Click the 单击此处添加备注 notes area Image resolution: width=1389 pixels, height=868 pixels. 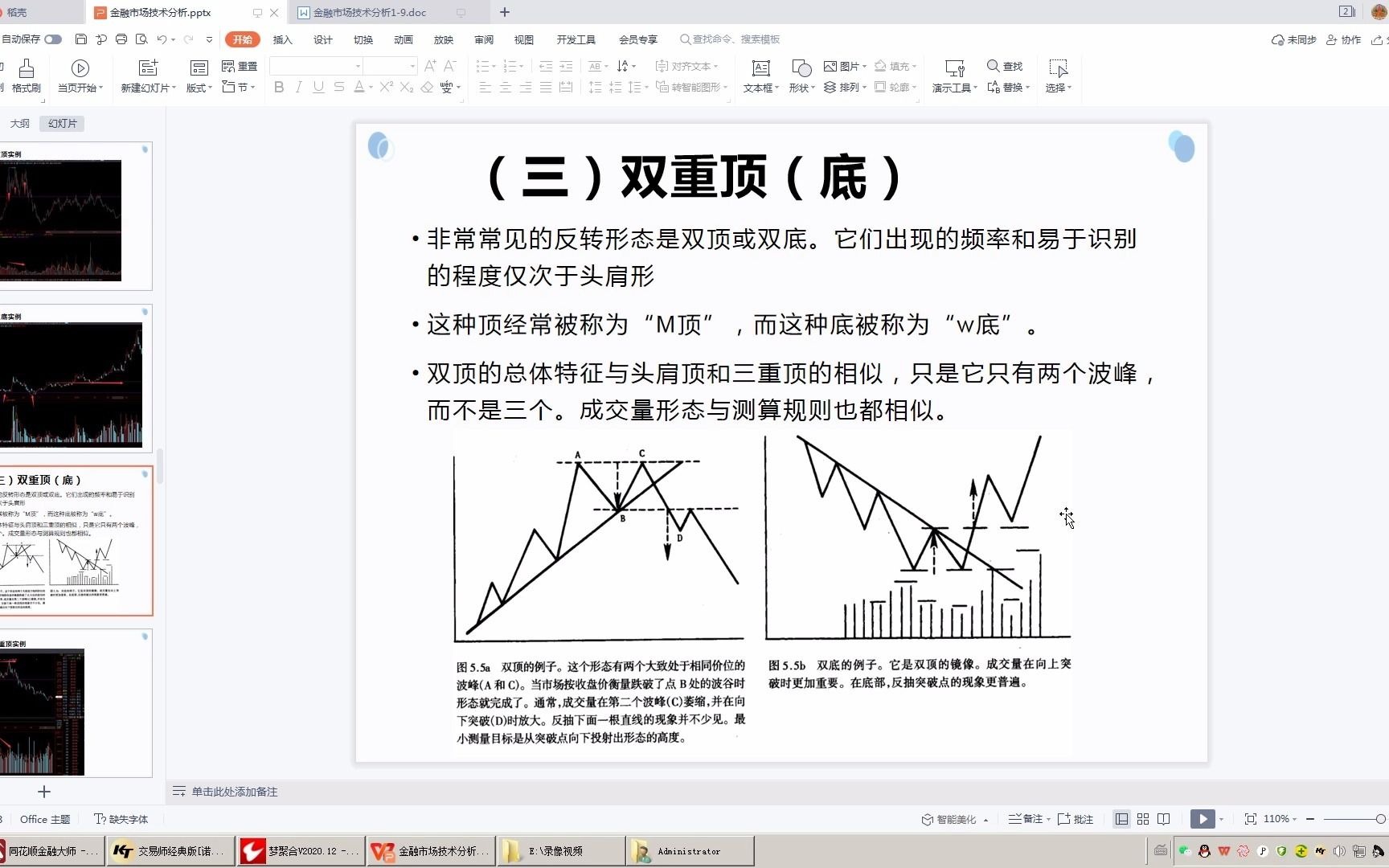[x=234, y=792]
